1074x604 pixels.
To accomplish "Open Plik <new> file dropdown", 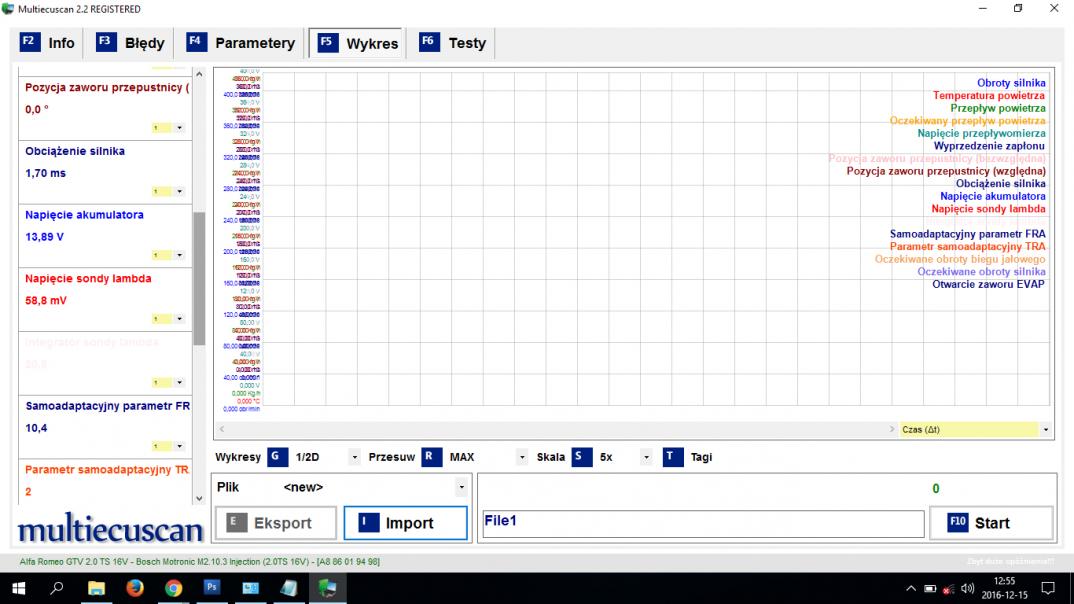I will (462, 488).
